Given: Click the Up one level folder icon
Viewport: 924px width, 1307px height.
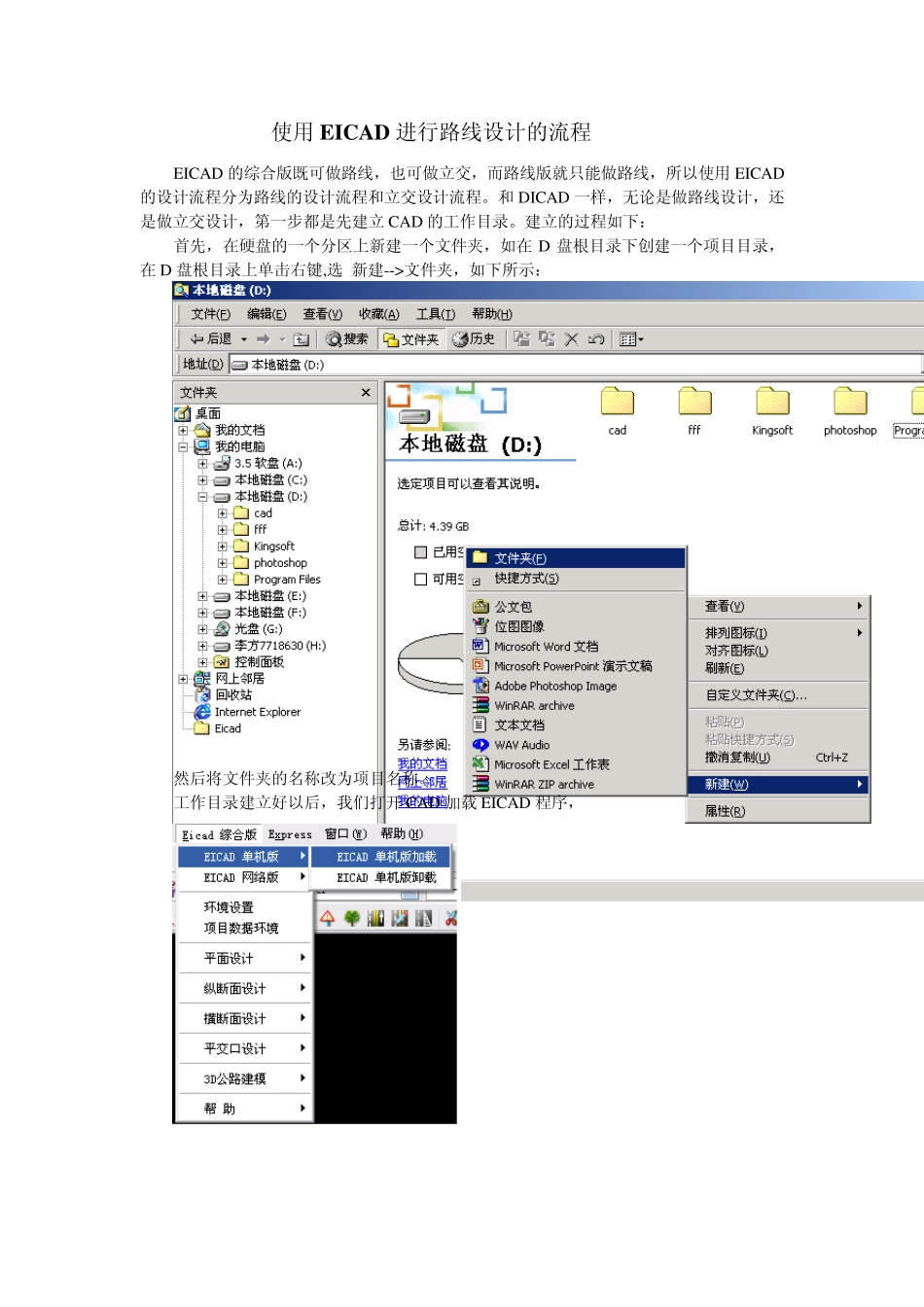Looking at the screenshot, I should click(302, 338).
